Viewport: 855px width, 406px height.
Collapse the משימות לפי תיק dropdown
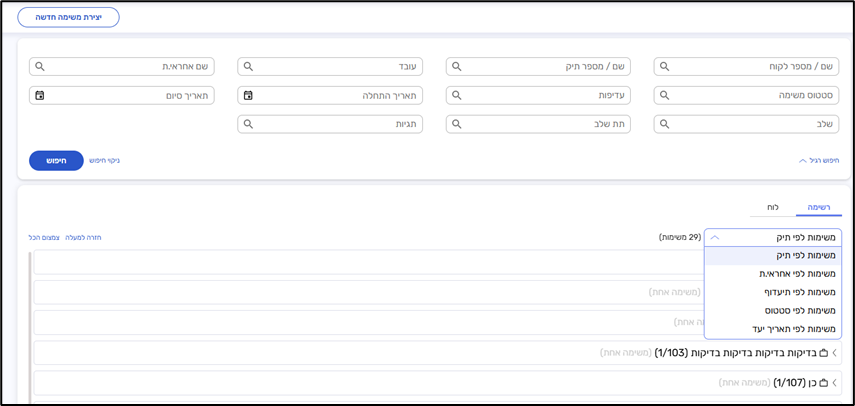point(715,238)
